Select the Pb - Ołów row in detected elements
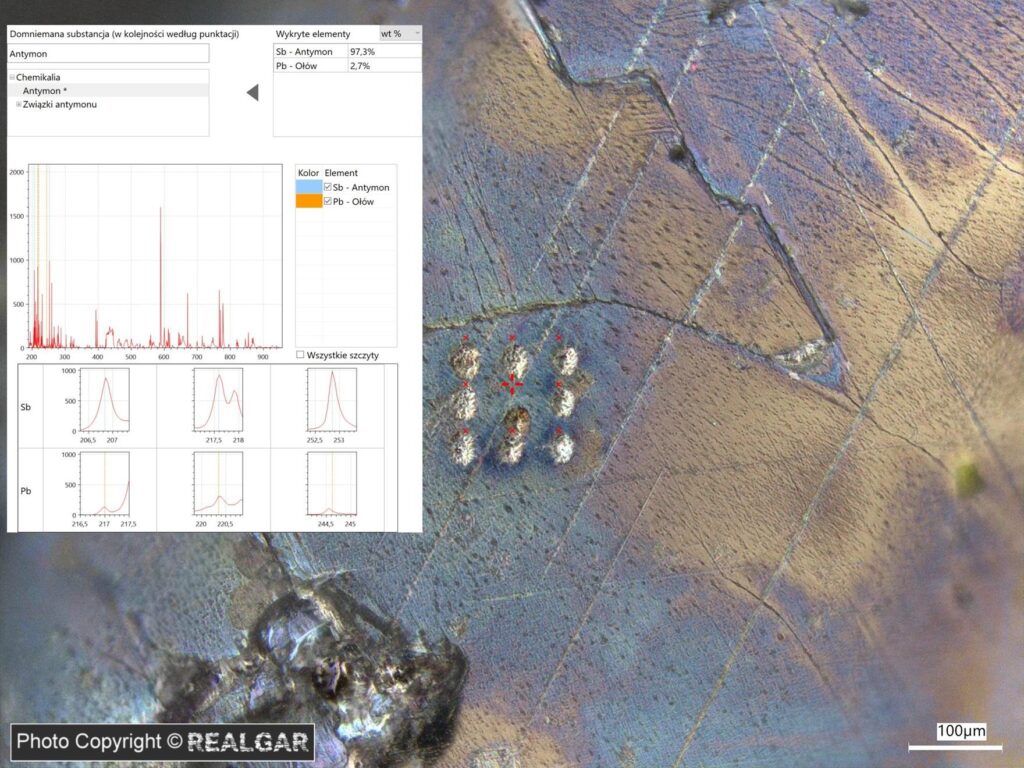The image size is (1024, 768). pos(347,66)
